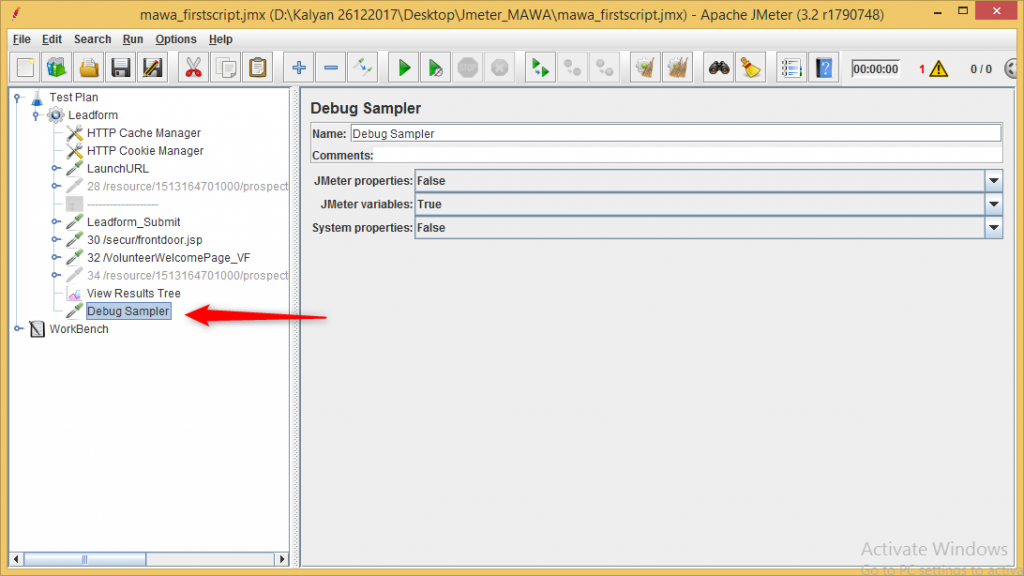Collapse the entire tree with minus icon
1024x576 pixels.
pyautogui.click(x=330, y=67)
